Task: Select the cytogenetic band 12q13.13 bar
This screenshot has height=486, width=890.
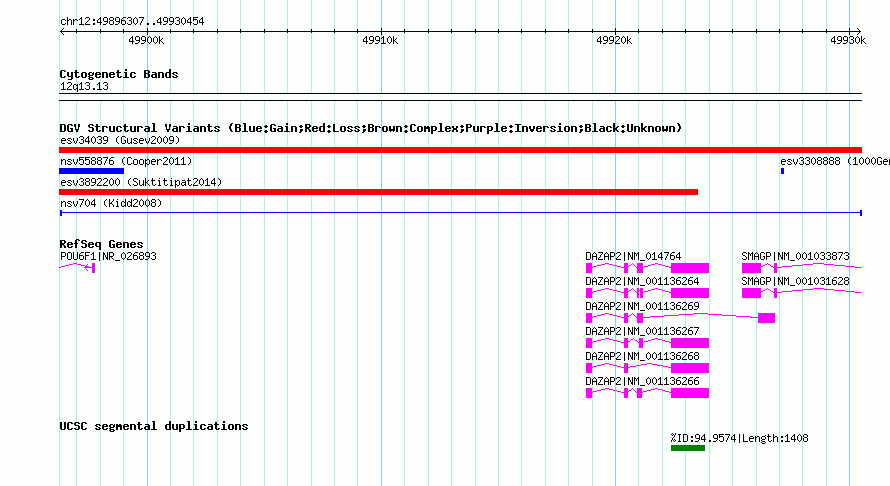Action: pyautogui.click(x=460, y=97)
